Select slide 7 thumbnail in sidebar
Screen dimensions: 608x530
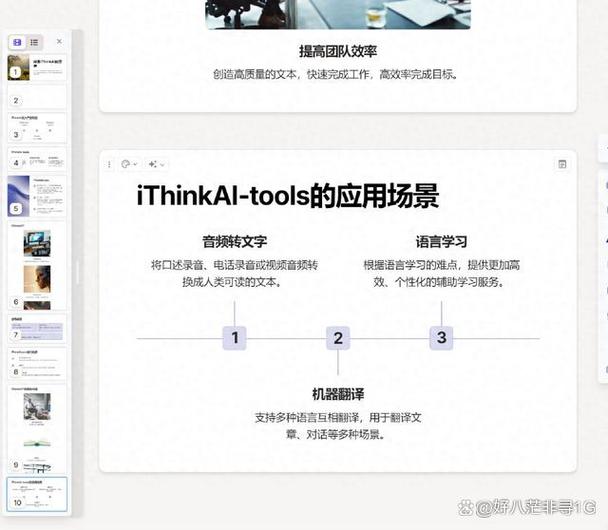click(37, 330)
